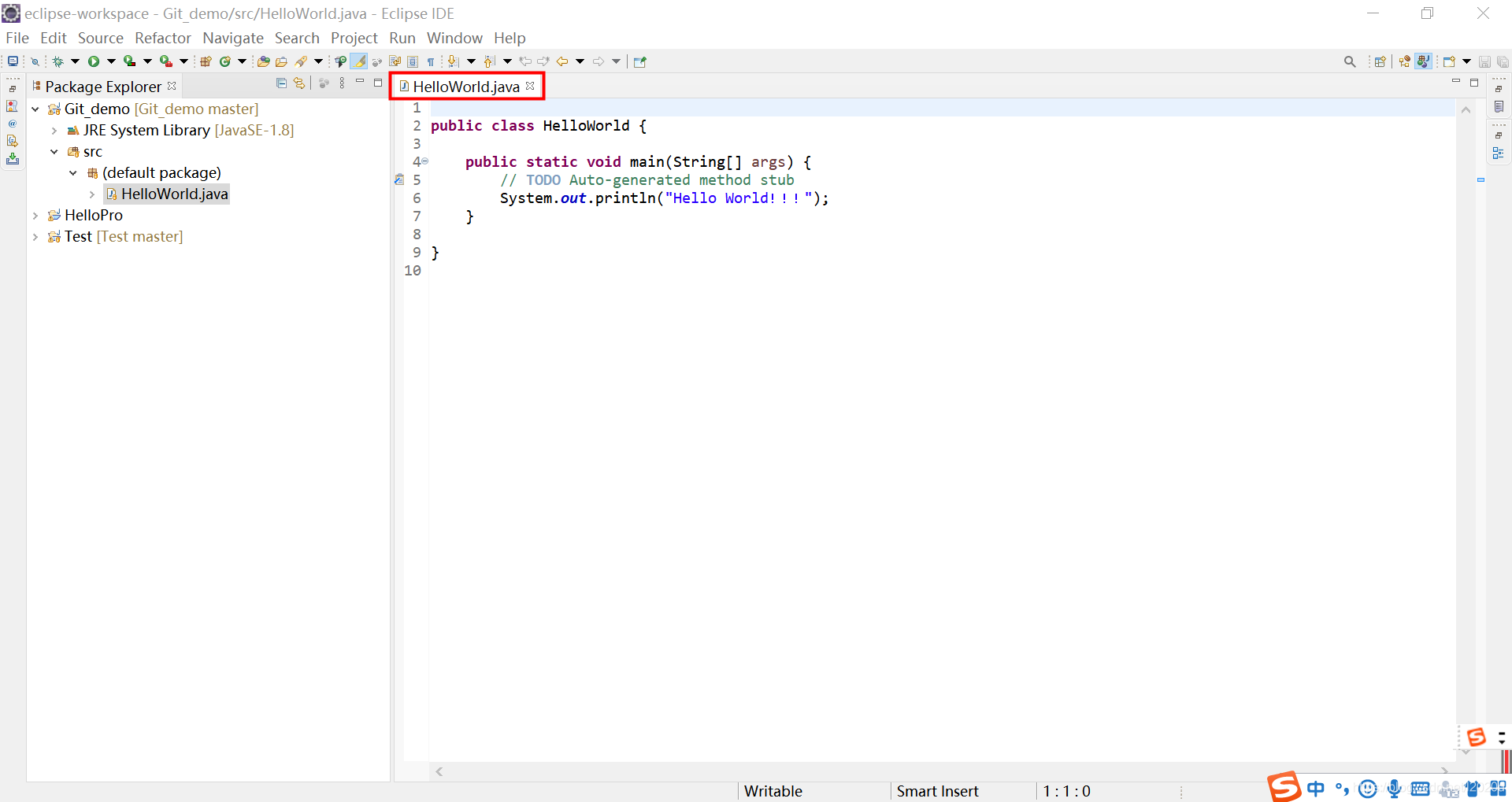Toggle Mark Occurrences highlighter button
The width and height of the screenshot is (1512, 802).
coord(358,61)
